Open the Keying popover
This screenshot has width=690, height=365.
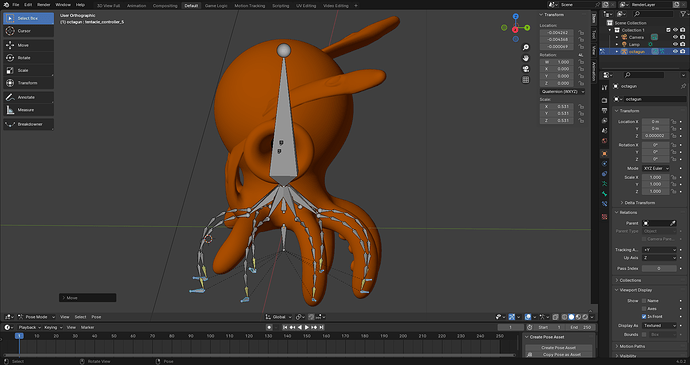53,327
